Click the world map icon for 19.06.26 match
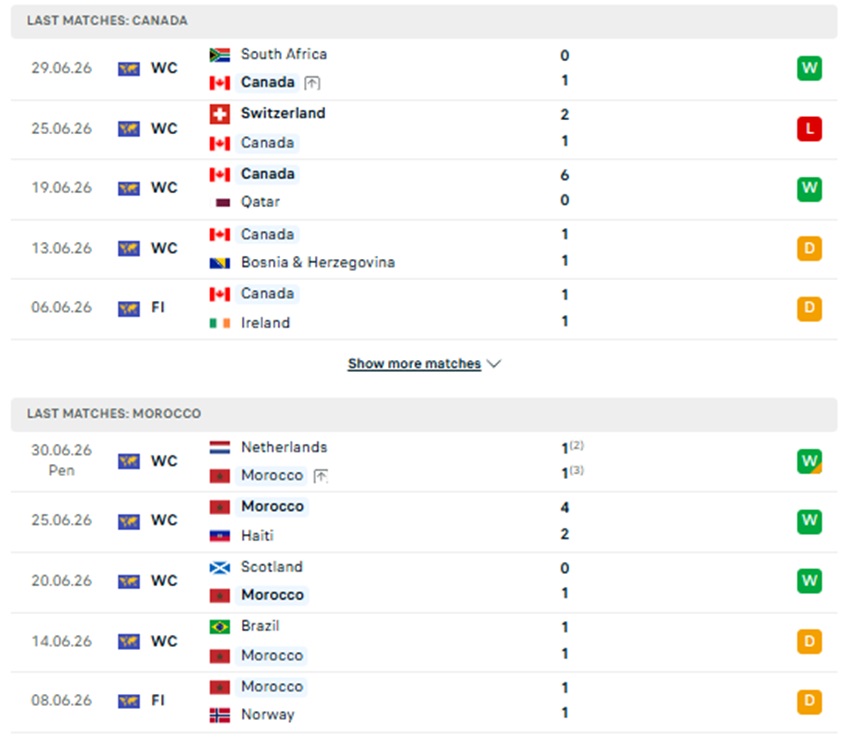Viewport: 850px width, 738px height. pyautogui.click(x=128, y=188)
